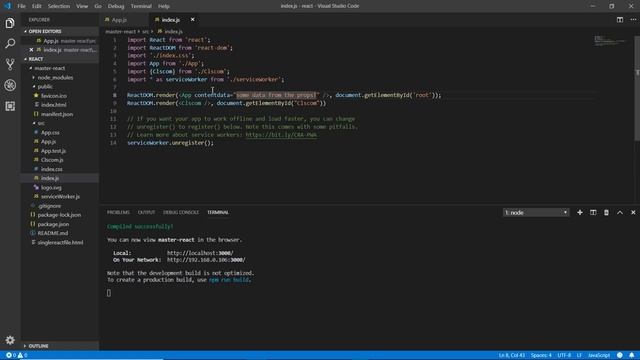Click Ln 8, Col 43 in status bar
The width and height of the screenshot is (640, 360).
511,356
